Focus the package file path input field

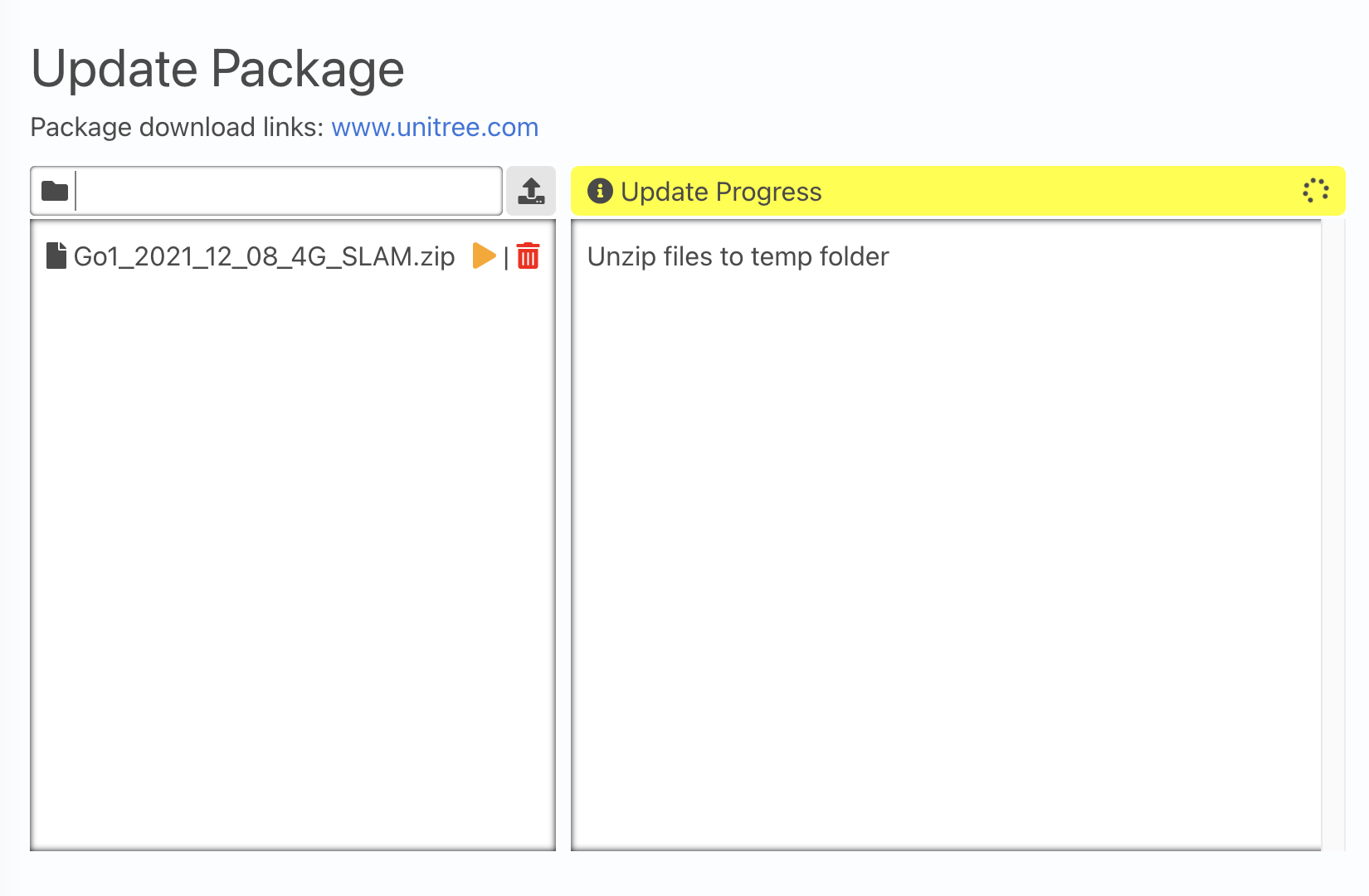pyautogui.click(x=288, y=191)
